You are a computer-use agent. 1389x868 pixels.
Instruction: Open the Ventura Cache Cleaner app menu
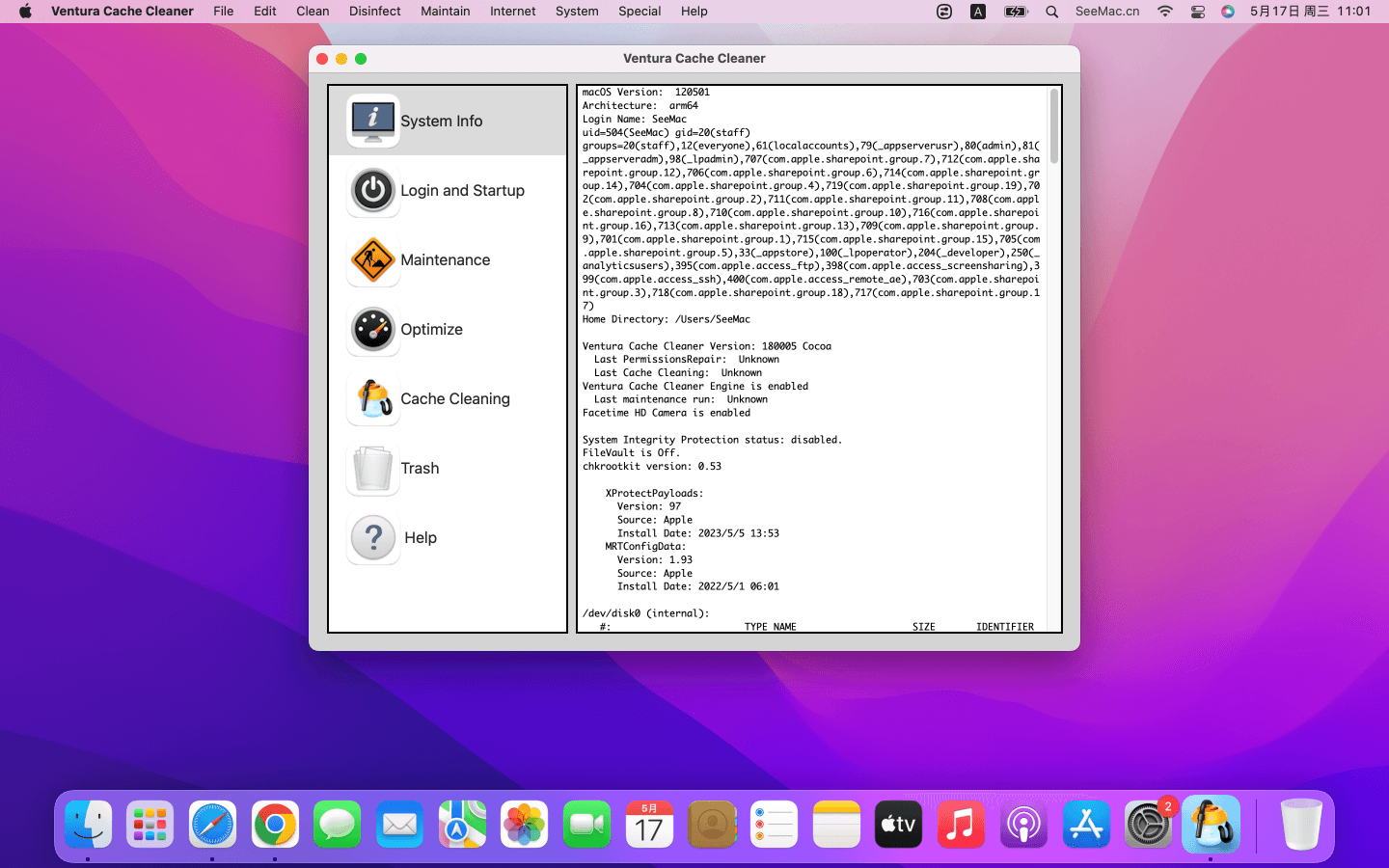point(123,12)
